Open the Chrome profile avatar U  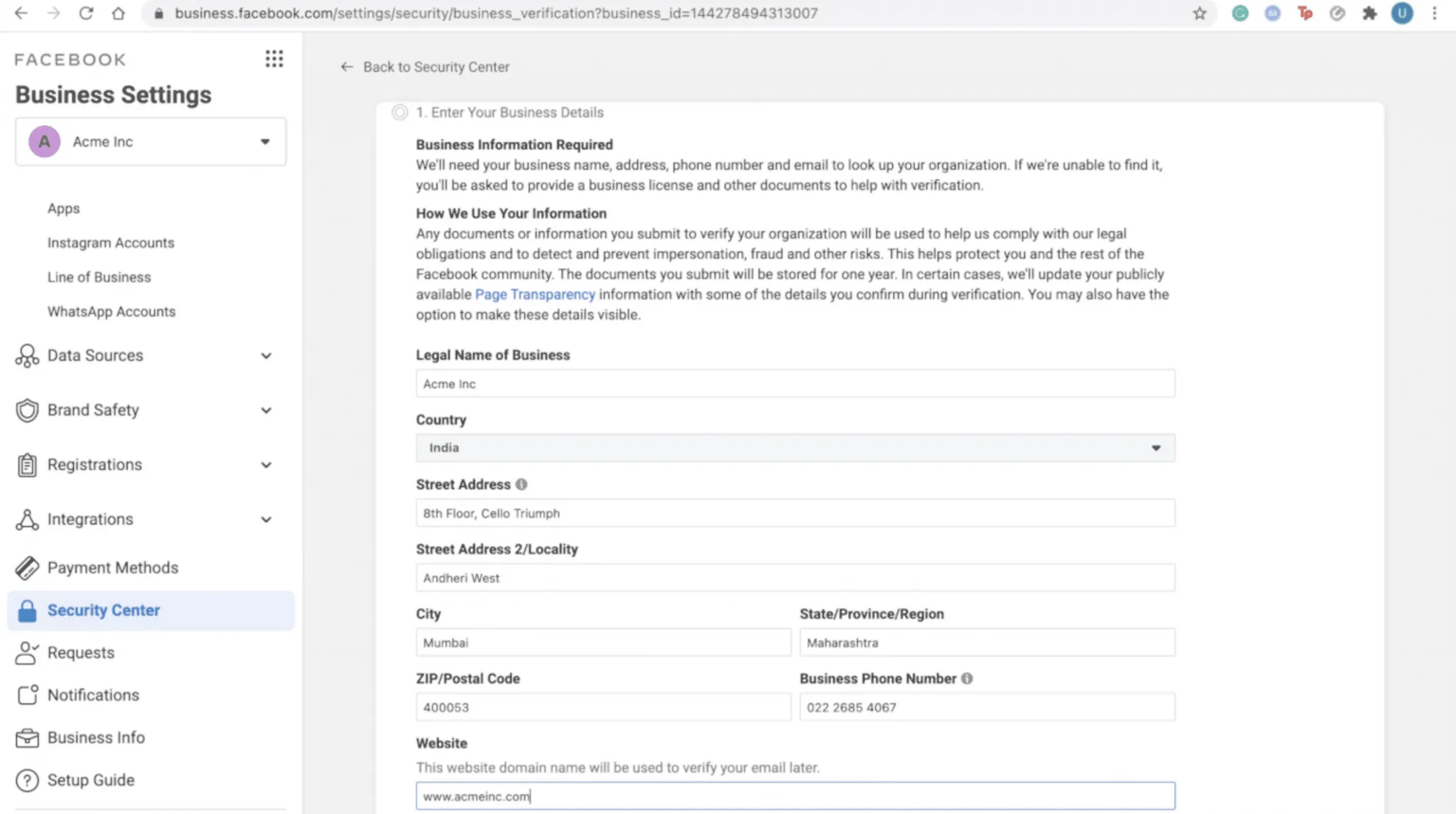[1402, 13]
